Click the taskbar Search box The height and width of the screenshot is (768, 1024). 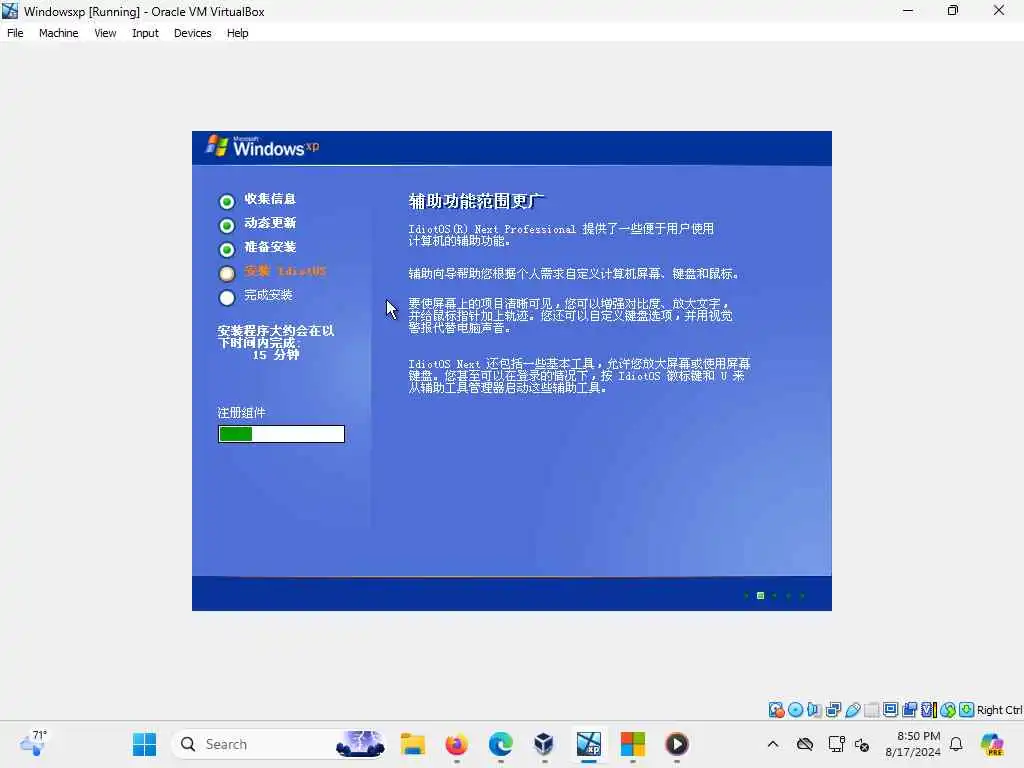278,744
